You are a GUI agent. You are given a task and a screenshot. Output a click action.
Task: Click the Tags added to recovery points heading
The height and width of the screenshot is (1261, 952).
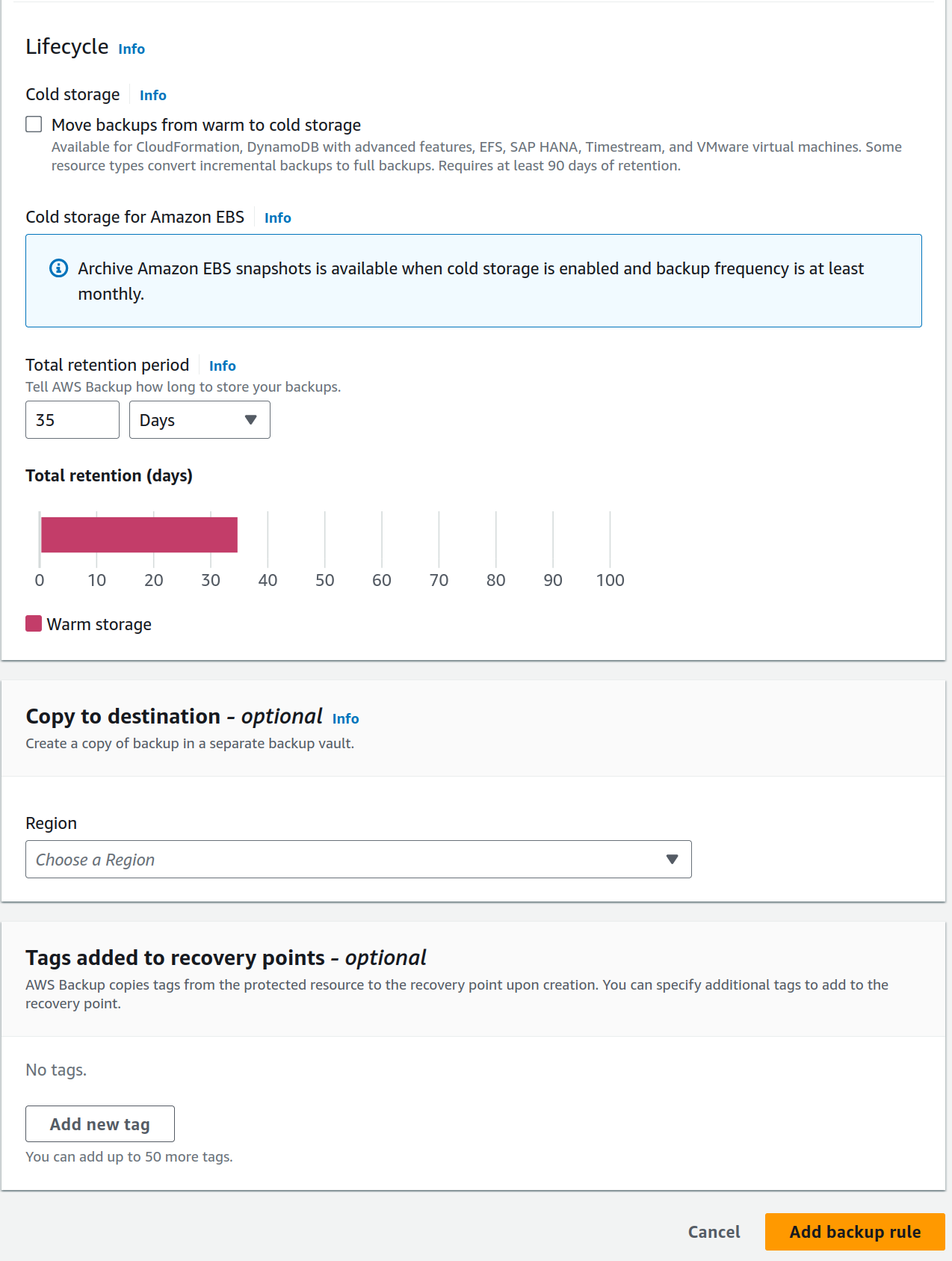tap(226, 958)
